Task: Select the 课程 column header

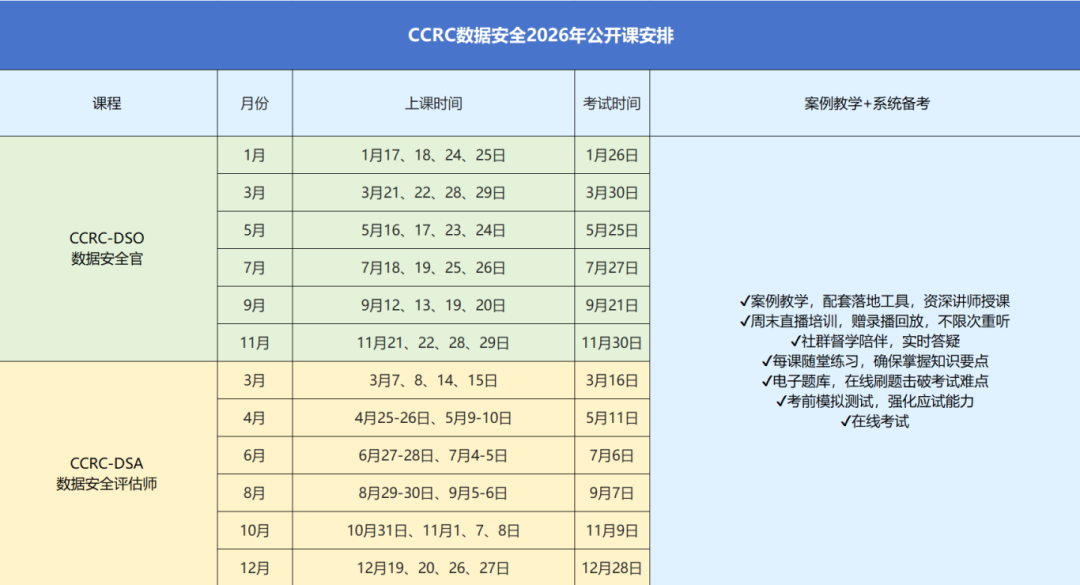Action: click(108, 103)
